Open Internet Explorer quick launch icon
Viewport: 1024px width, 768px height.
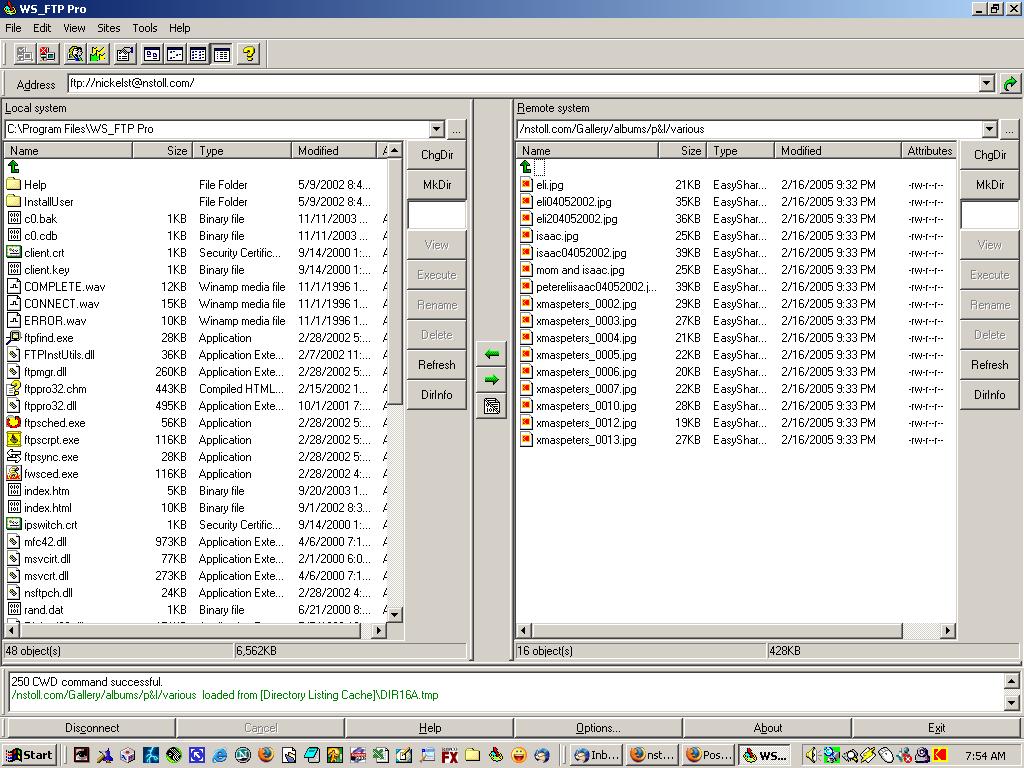(220, 756)
